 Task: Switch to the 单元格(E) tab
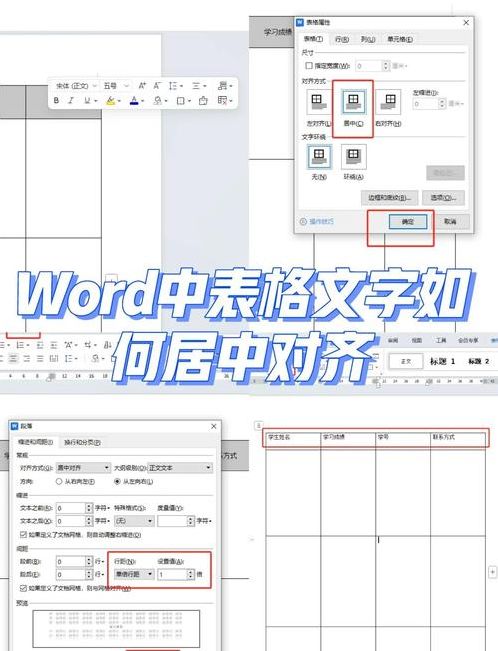tap(400, 39)
